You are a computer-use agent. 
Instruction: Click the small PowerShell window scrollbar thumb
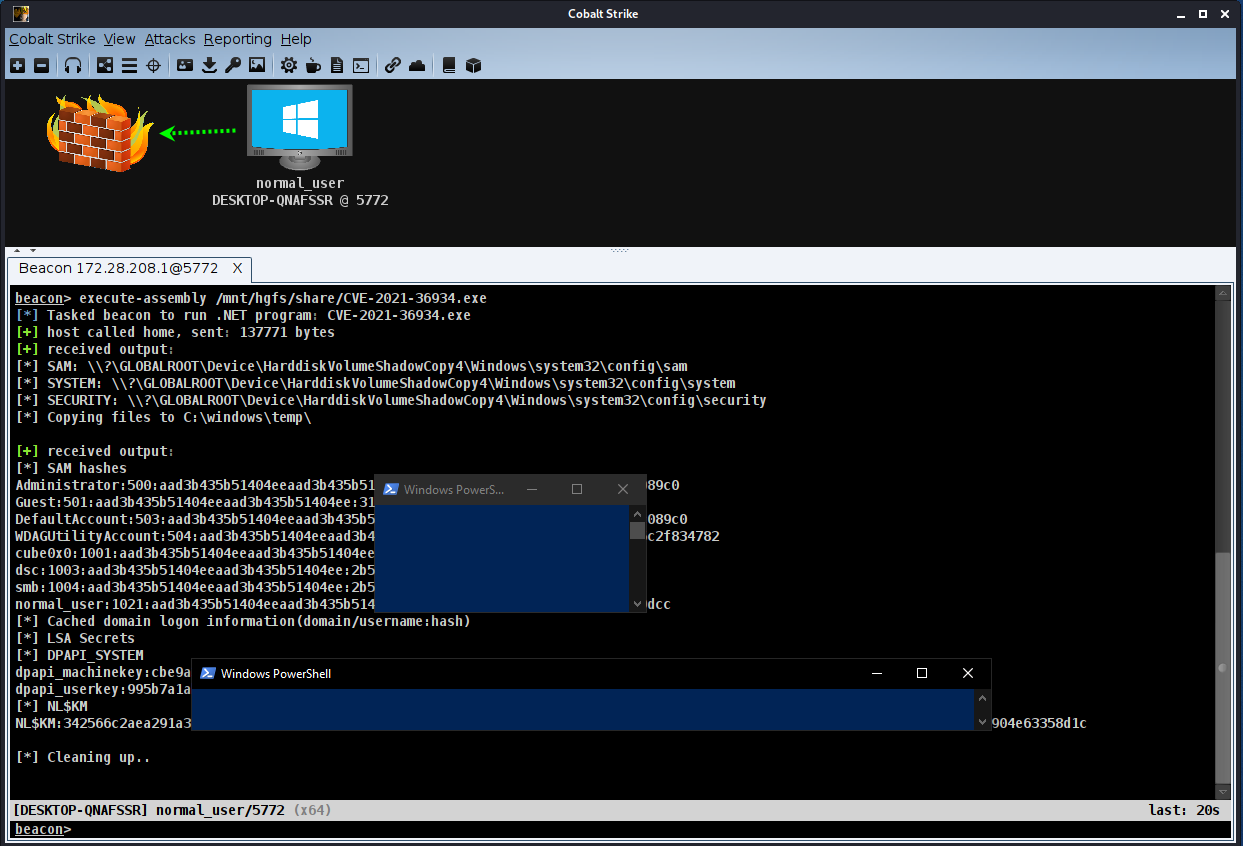click(638, 530)
